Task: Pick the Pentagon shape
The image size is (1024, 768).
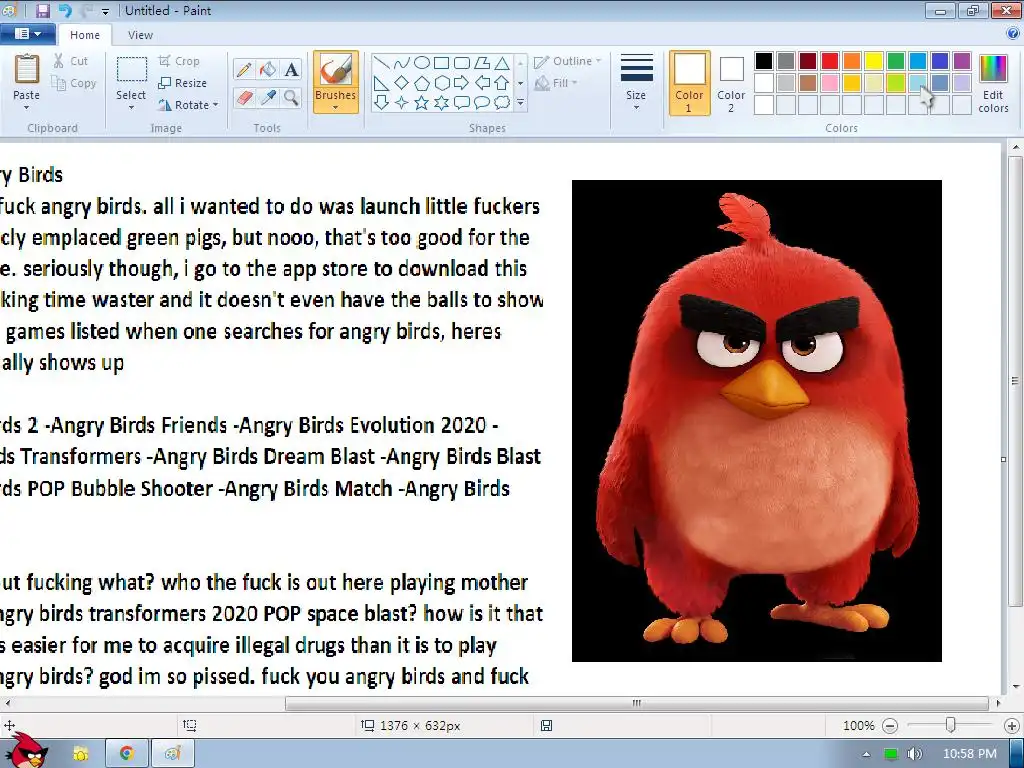Action: [422, 83]
